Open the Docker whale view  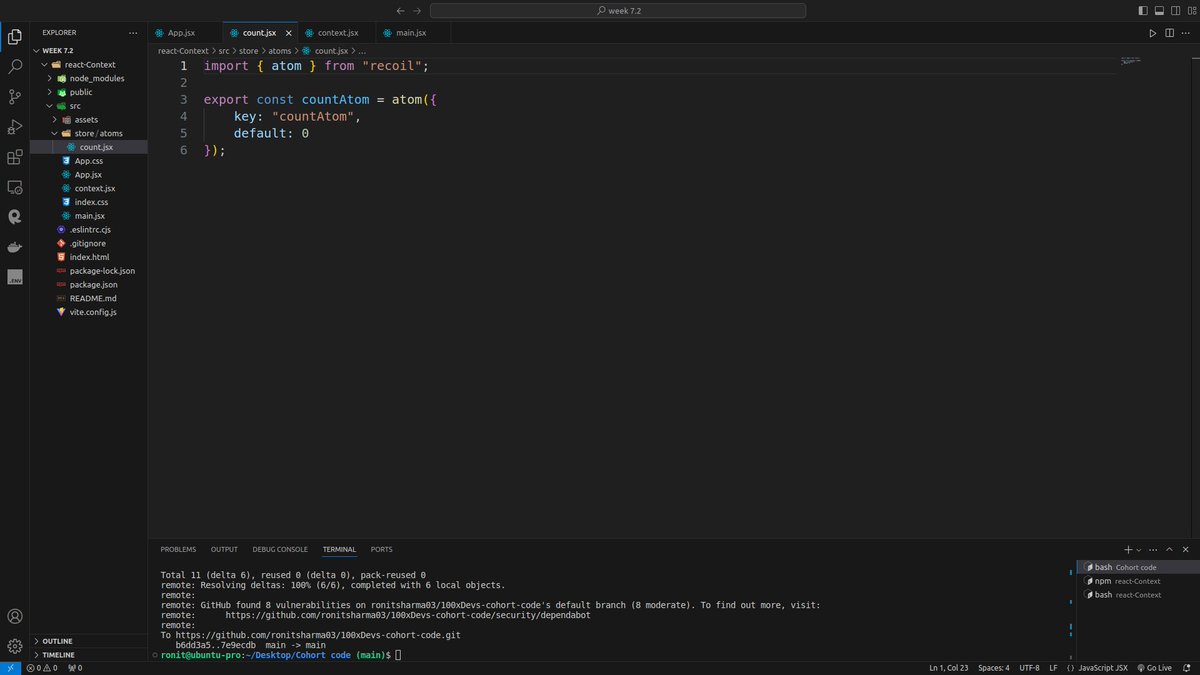15,246
